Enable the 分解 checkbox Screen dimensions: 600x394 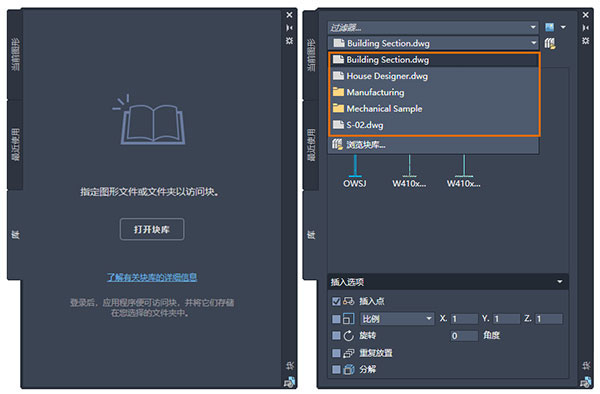(x=336, y=369)
